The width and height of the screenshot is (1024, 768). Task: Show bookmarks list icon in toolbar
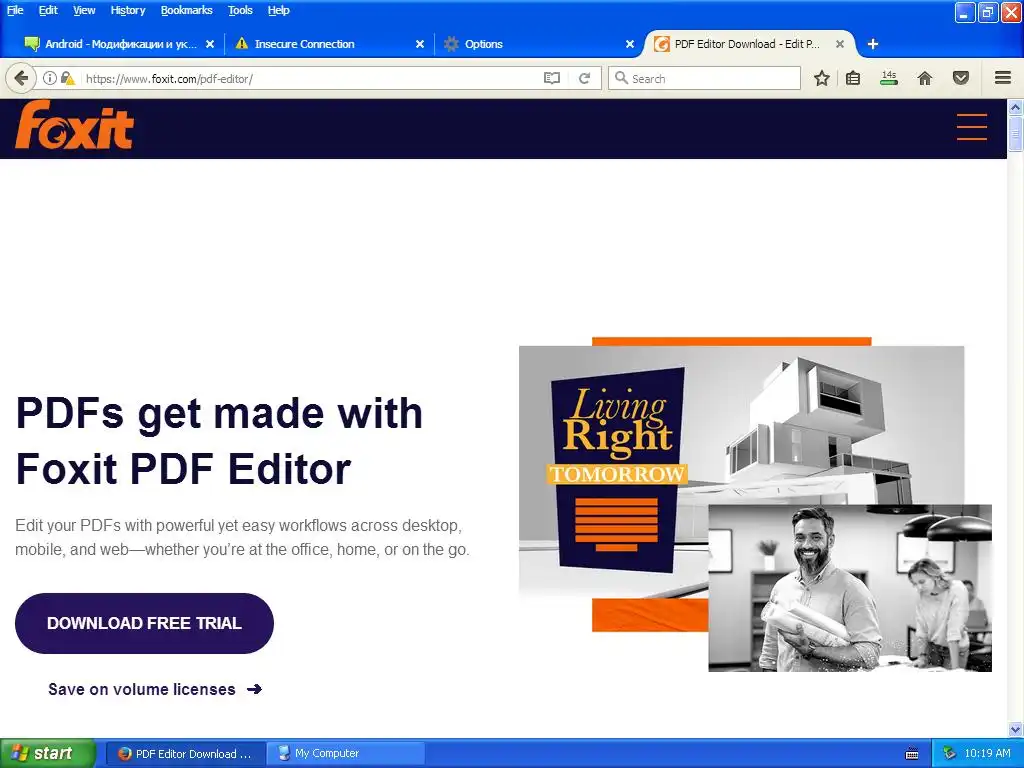853,78
